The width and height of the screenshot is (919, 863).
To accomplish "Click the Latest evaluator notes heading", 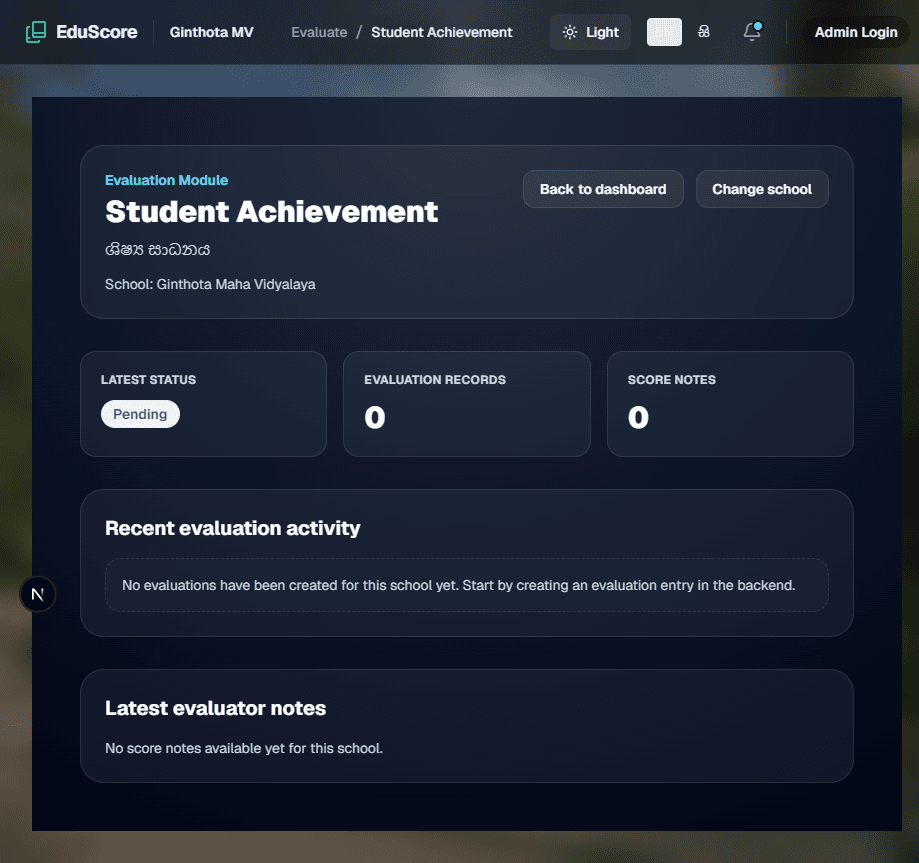I will [x=216, y=708].
